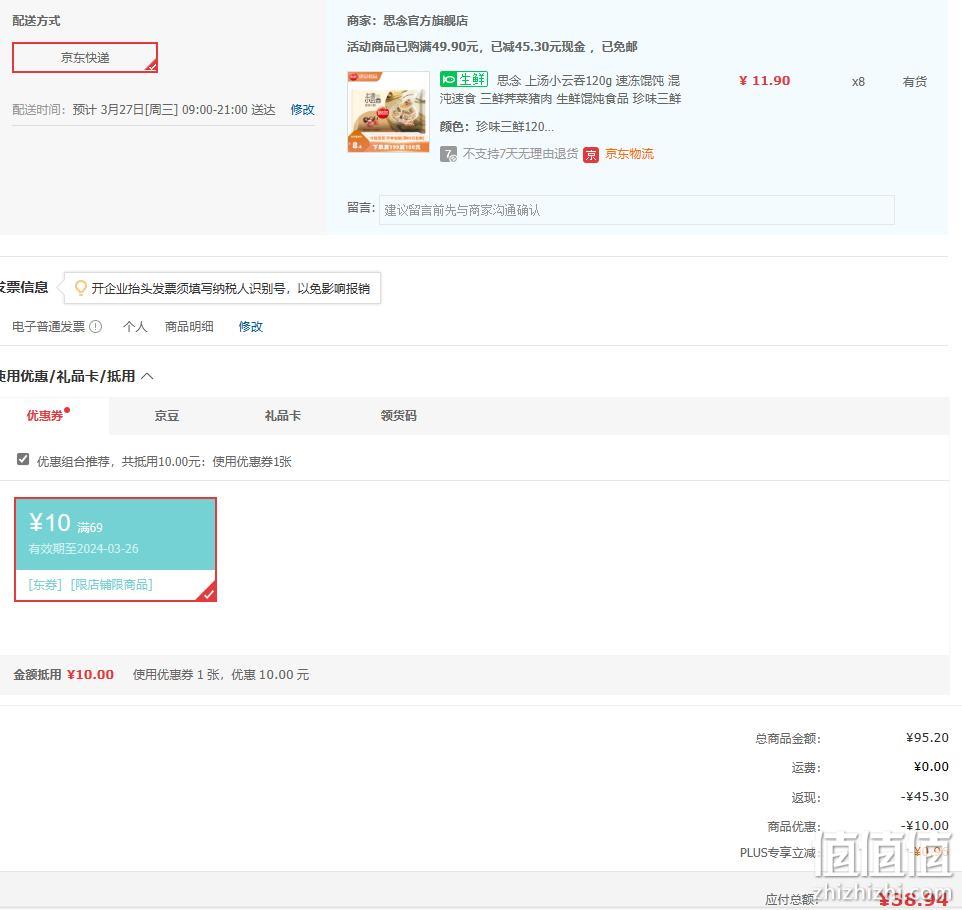This screenshot has height=910, width=962.
Task: Click 总商品金额 value ¥95.20
Action: [927, 738]
